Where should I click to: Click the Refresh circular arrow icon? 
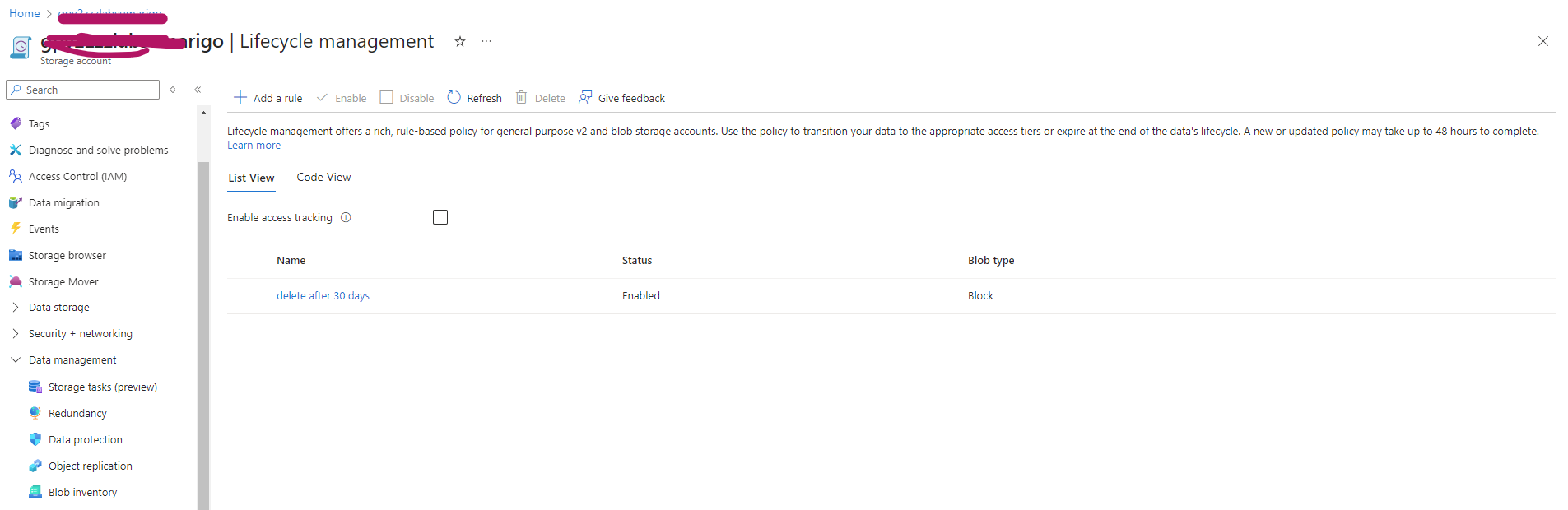click(x=454, y=97)
